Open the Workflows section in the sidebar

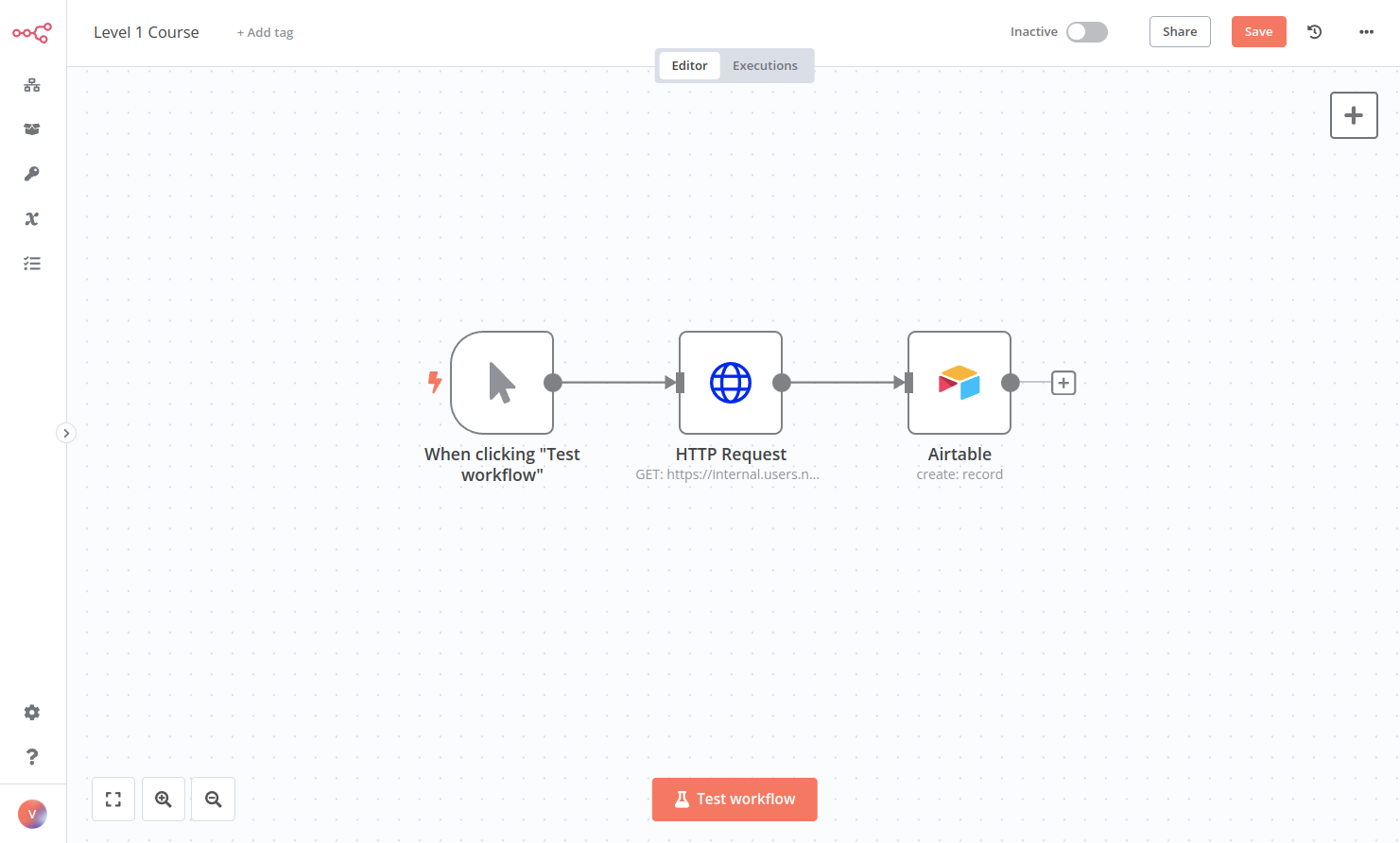click(x=32, y=85)
